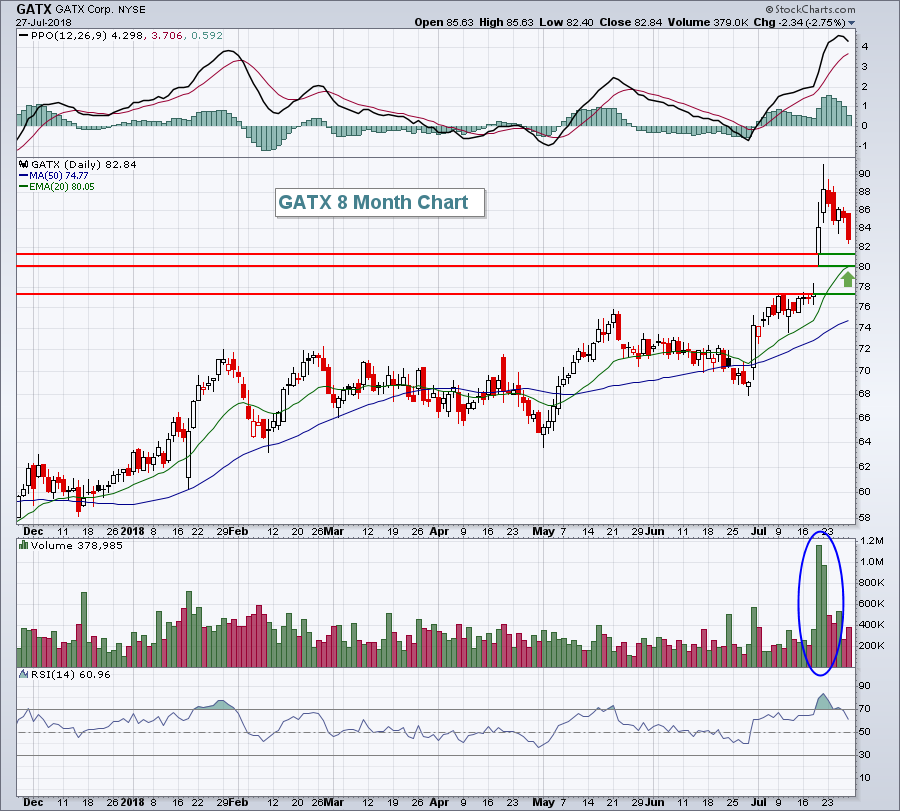Click the PPO signal value 3.706
Image resolution: width=900 pixels, height=811 pixels.
pyautogui.click(x=166, y=36)
